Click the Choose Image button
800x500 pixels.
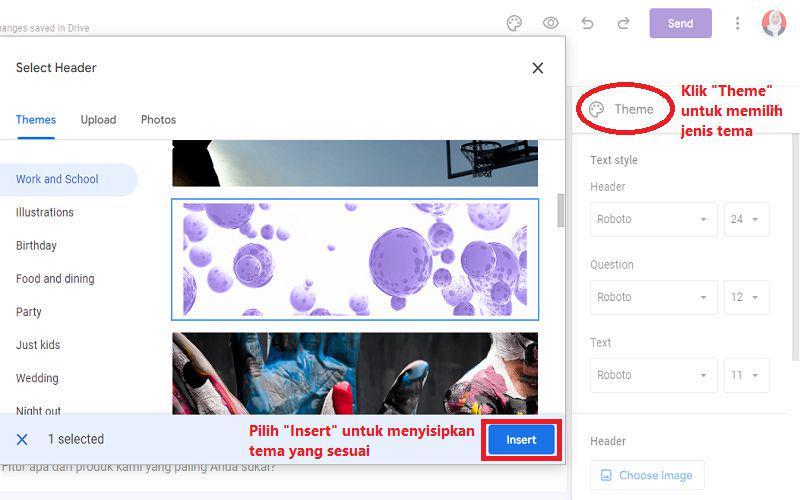(647, 475)
